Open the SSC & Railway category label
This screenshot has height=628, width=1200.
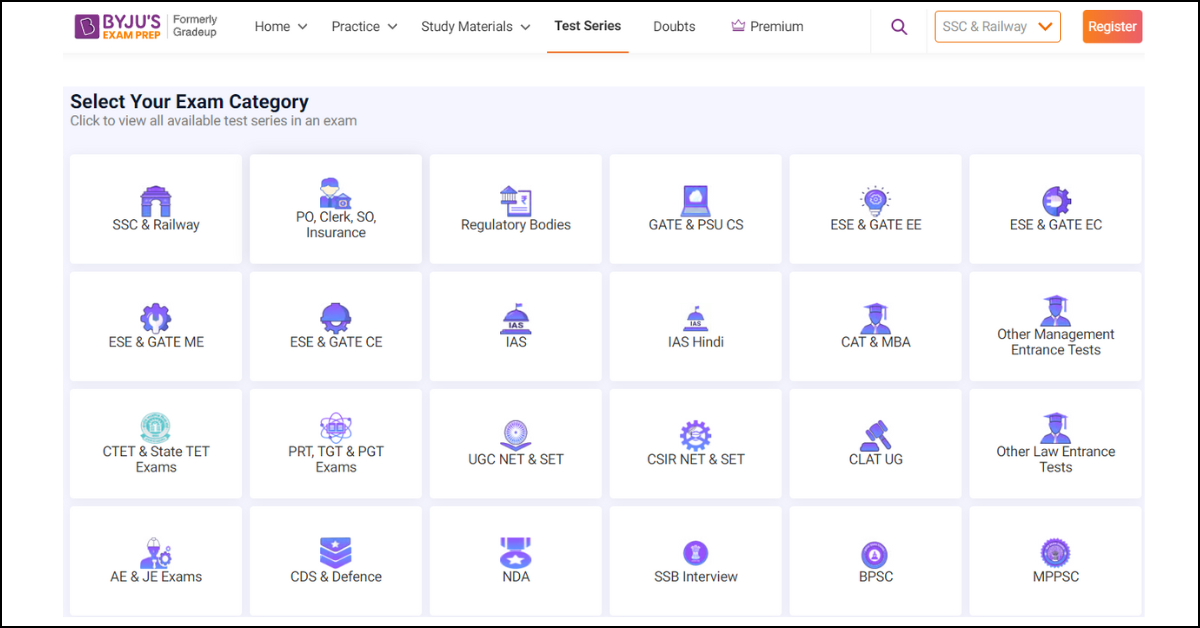pos(156,225)
